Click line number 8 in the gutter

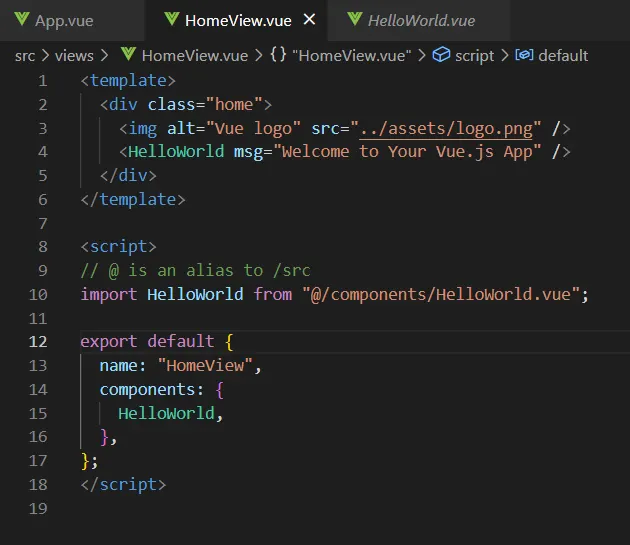(x=41, y=246)
